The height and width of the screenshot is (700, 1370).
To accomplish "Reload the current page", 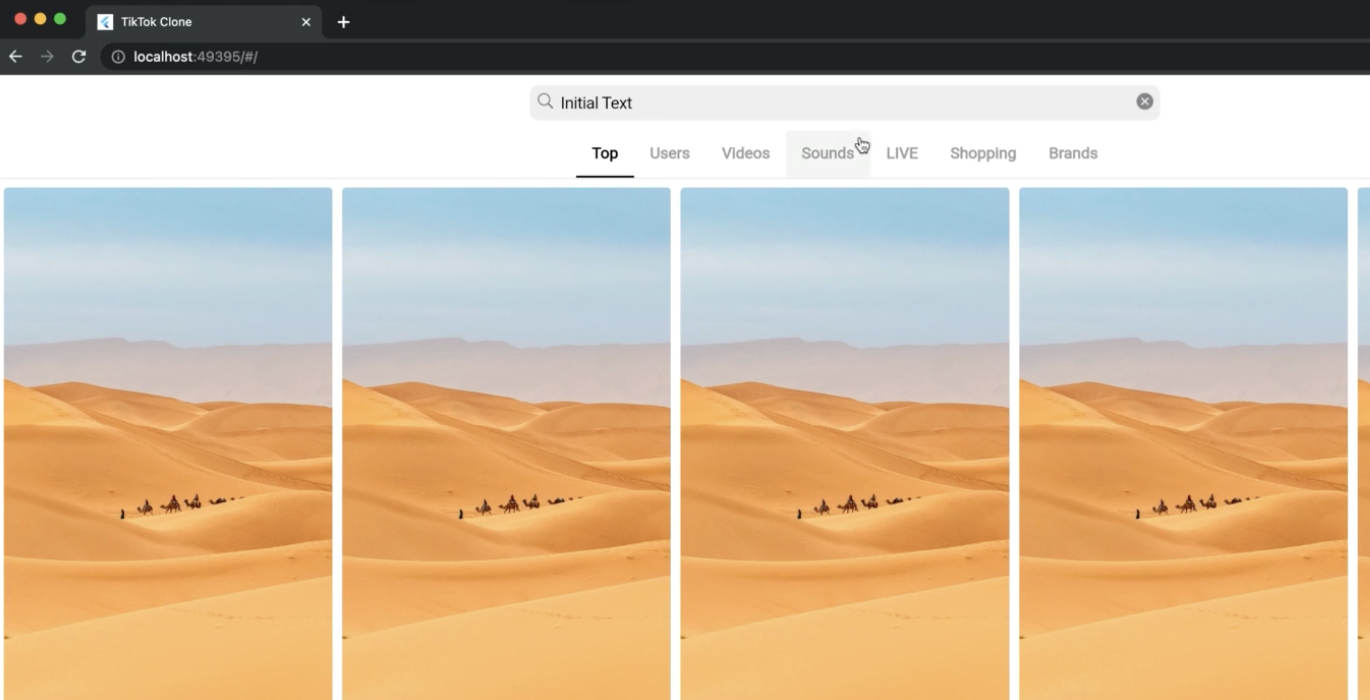I will pos(79,57).
